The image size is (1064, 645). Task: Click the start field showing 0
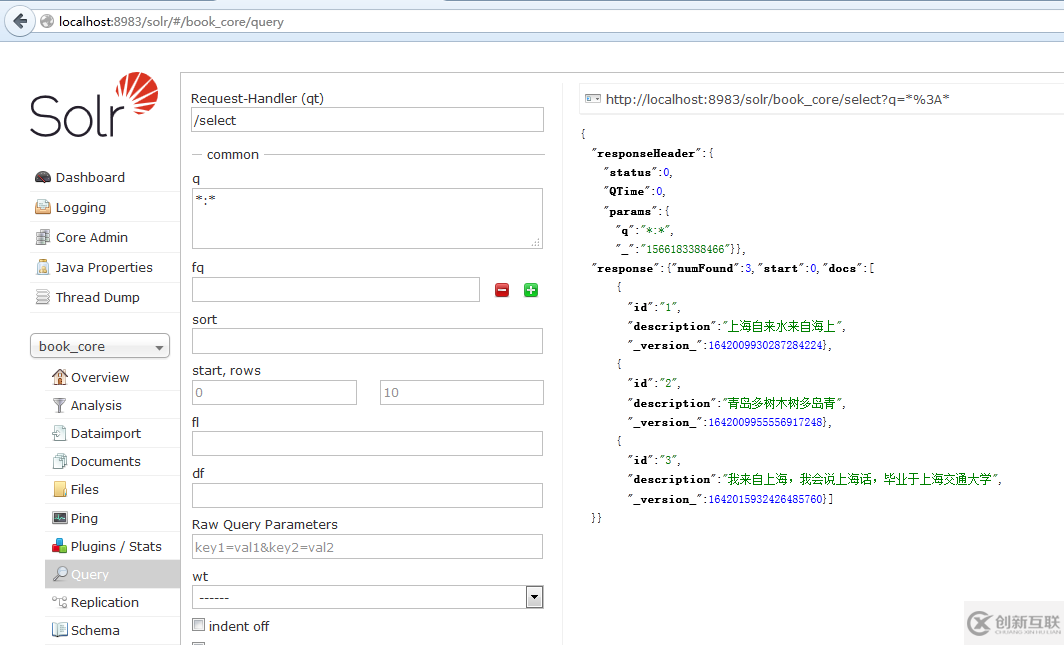coord(274,392)
